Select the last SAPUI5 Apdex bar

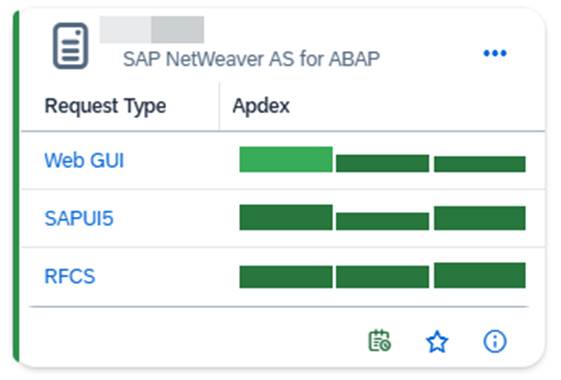(480, 218)
